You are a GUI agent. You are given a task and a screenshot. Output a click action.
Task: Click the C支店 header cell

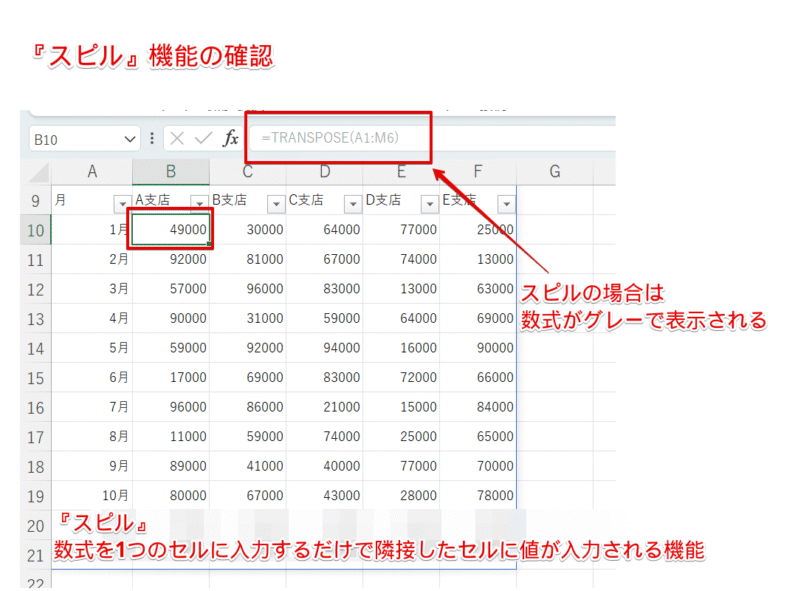[x=325, y=200]
